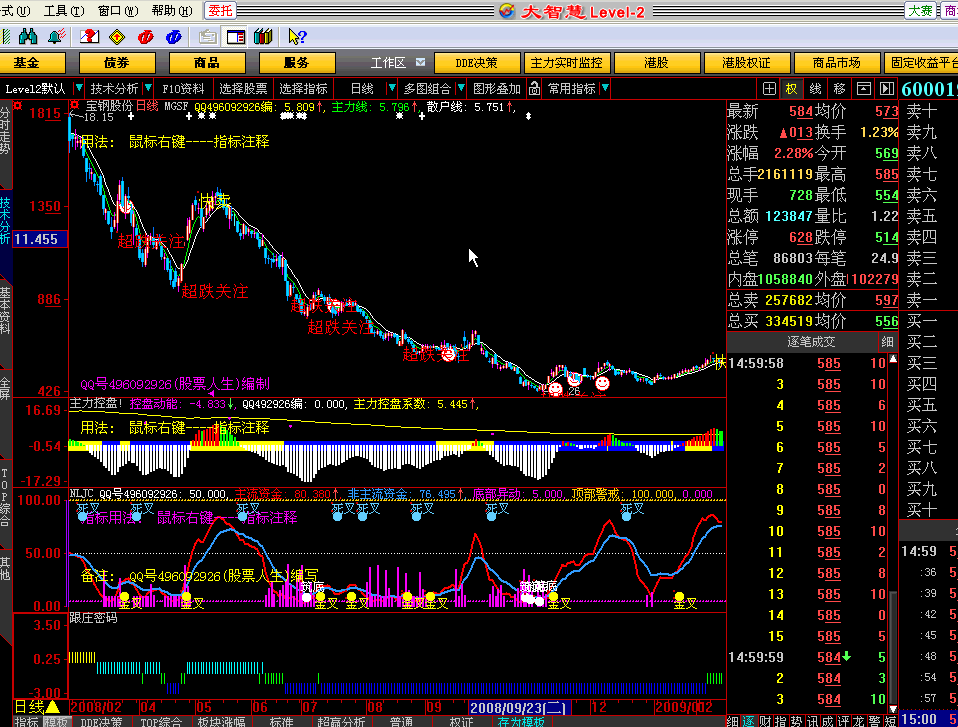Click the tick list scrollbar up arrow
The width and height of the screenshot is (958, 727).
[x=893, y=359]
